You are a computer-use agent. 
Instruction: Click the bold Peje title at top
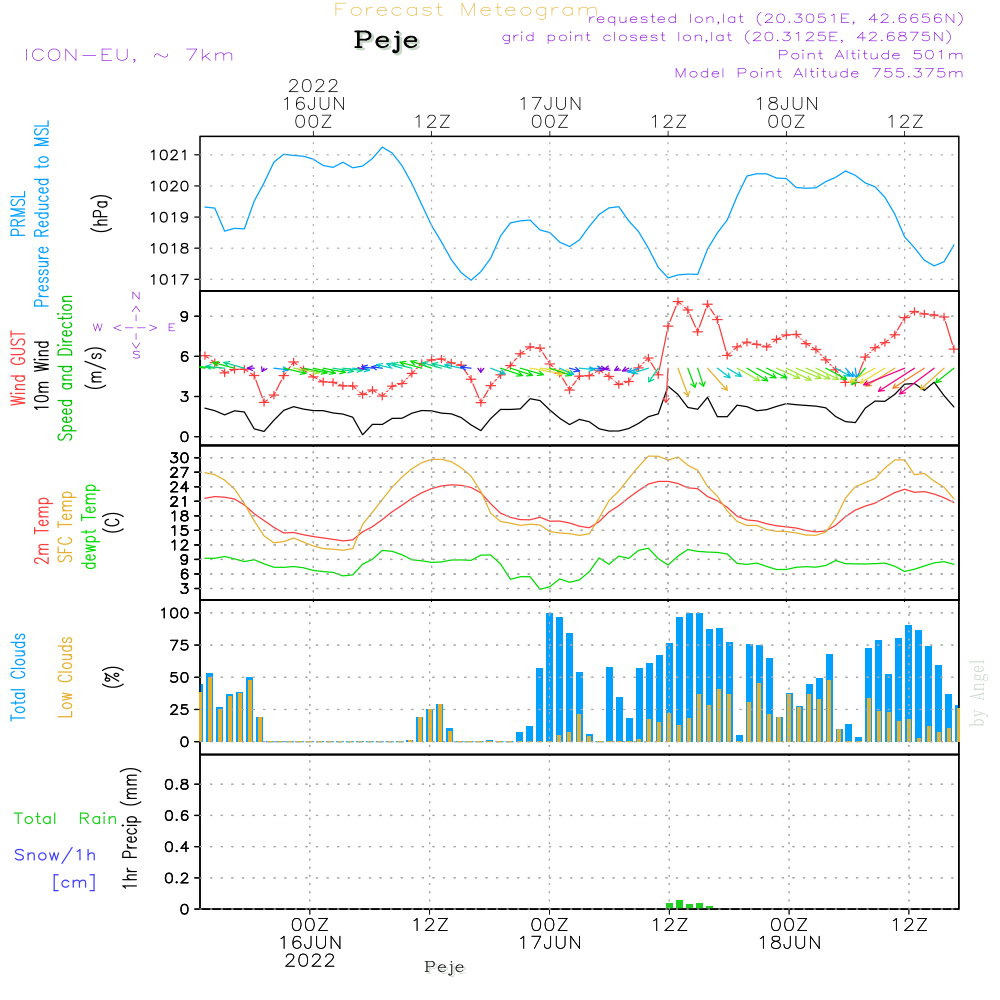[x=386, y=41]
